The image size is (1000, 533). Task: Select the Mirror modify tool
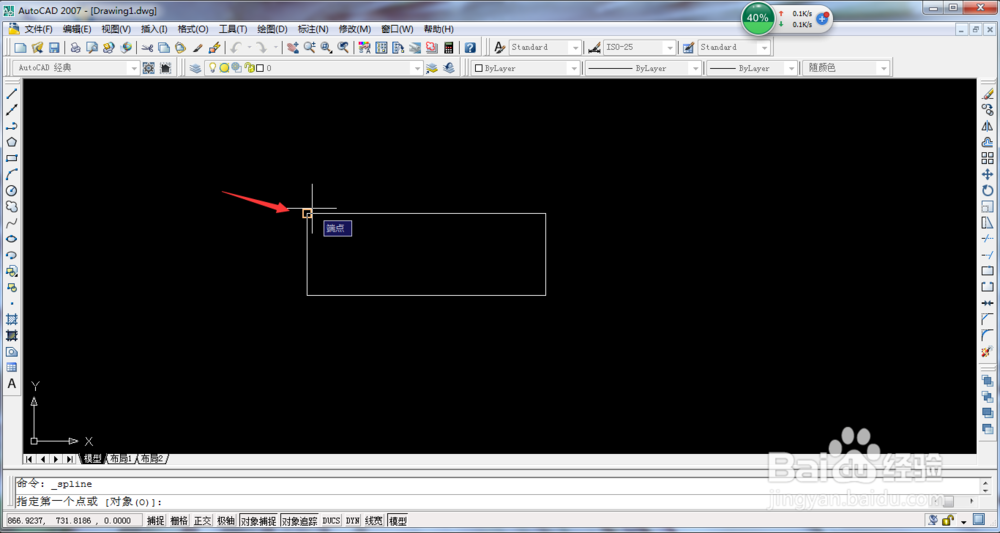[x=987, y=126]
